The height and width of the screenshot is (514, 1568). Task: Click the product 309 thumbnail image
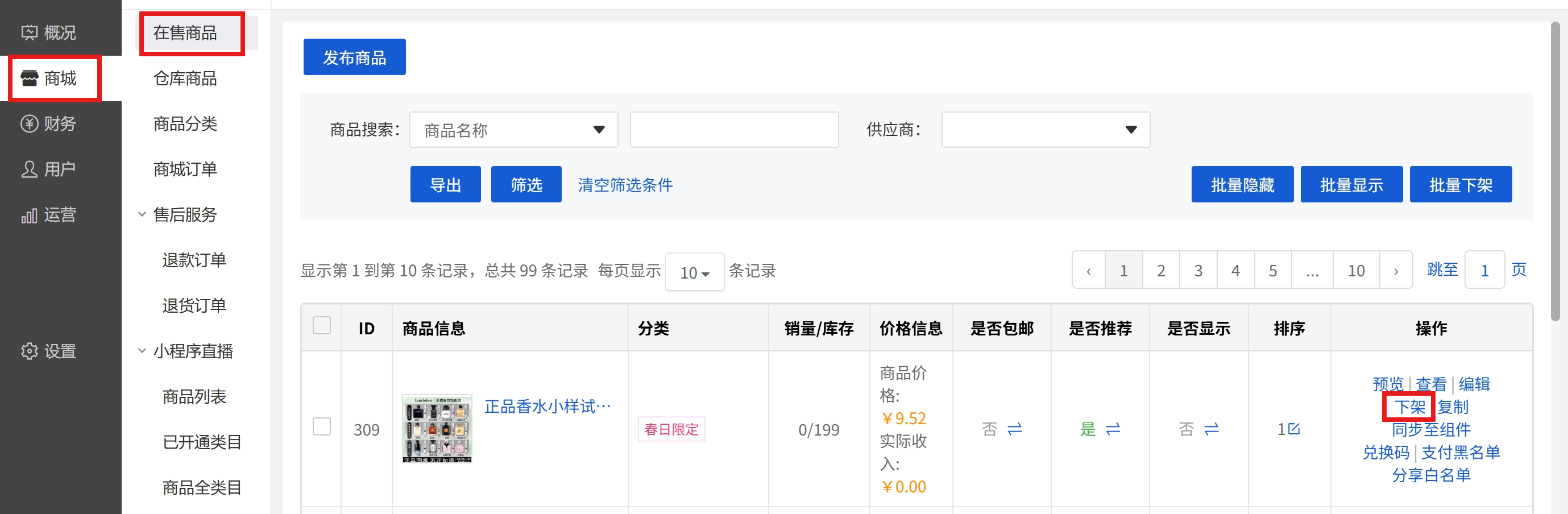click(x=437, y=429)
